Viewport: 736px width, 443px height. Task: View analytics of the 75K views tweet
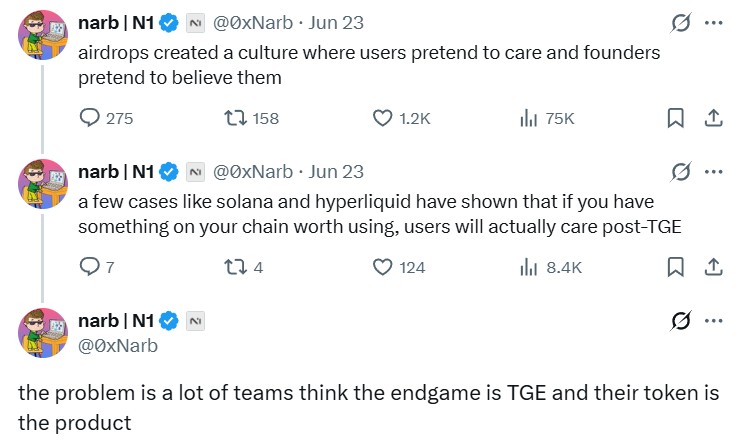[530, 118]
